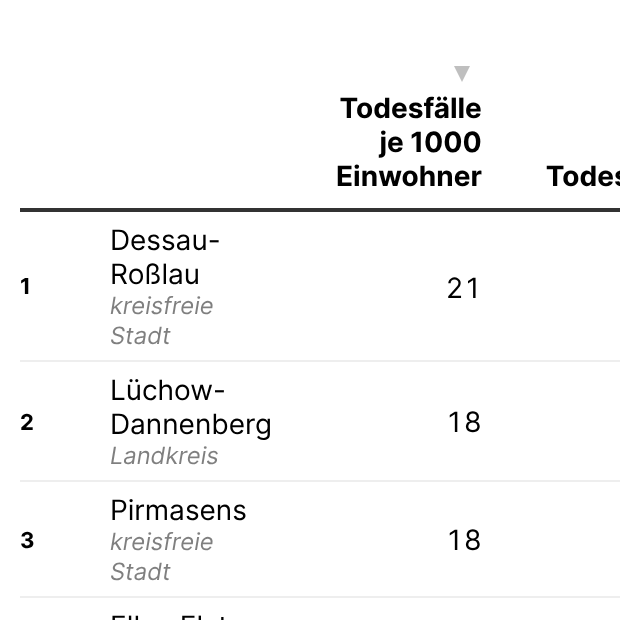The height and width of the screenshot is (640, 640).
Task: Click the word Einwohner in the column header
Action: pyautogui.click(x=409, y=177)
